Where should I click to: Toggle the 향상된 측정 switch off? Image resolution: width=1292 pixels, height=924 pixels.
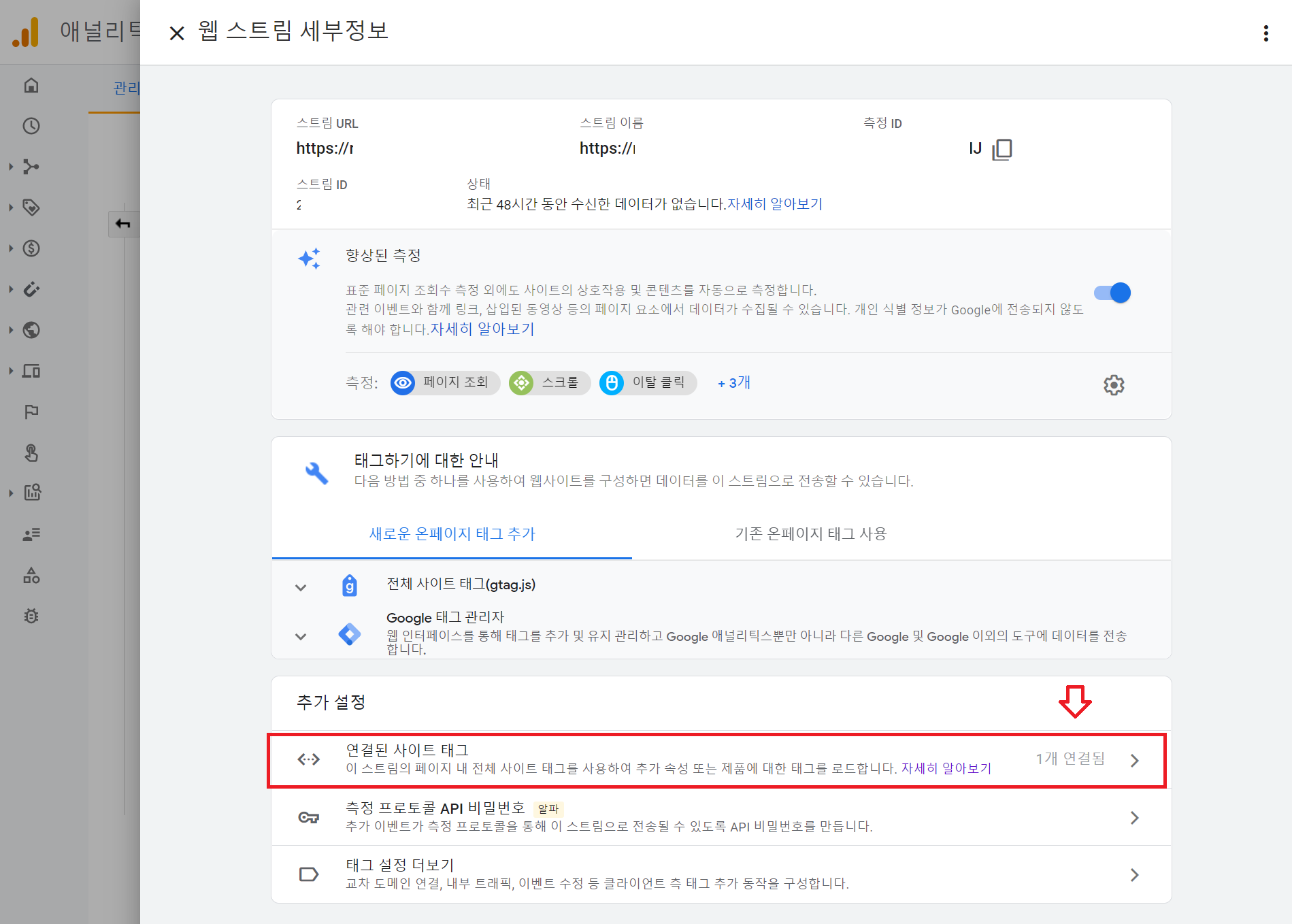coord(1112,293)
